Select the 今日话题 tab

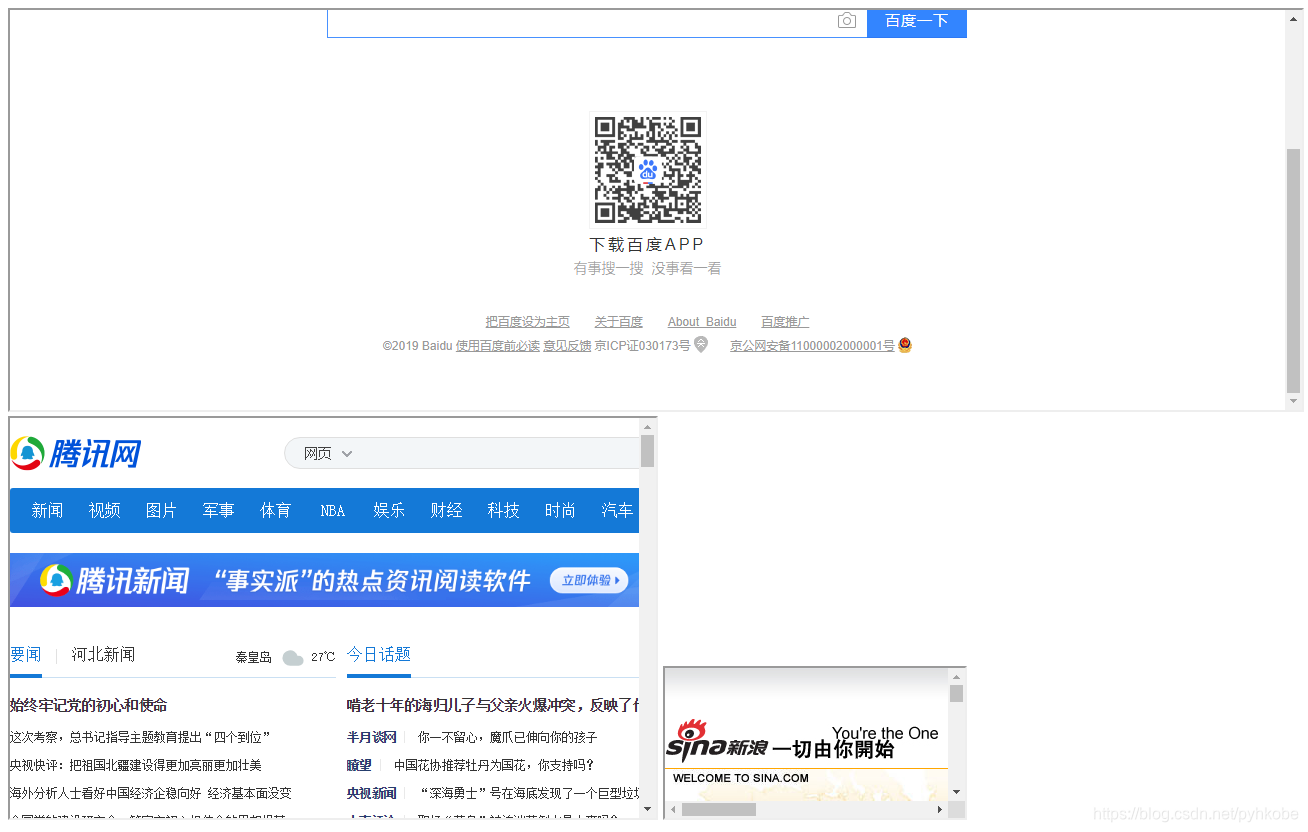click(379, 655)
